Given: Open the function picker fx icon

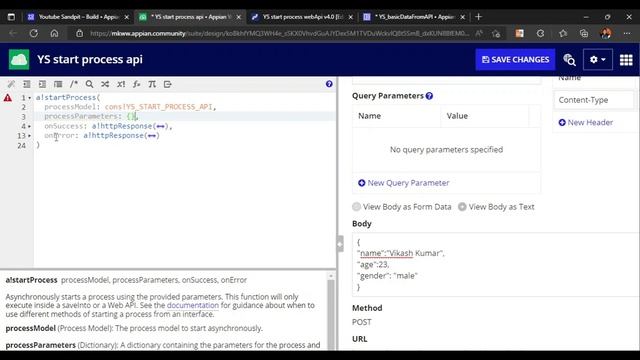Looking at the screenshot, I should click(136, 84).
